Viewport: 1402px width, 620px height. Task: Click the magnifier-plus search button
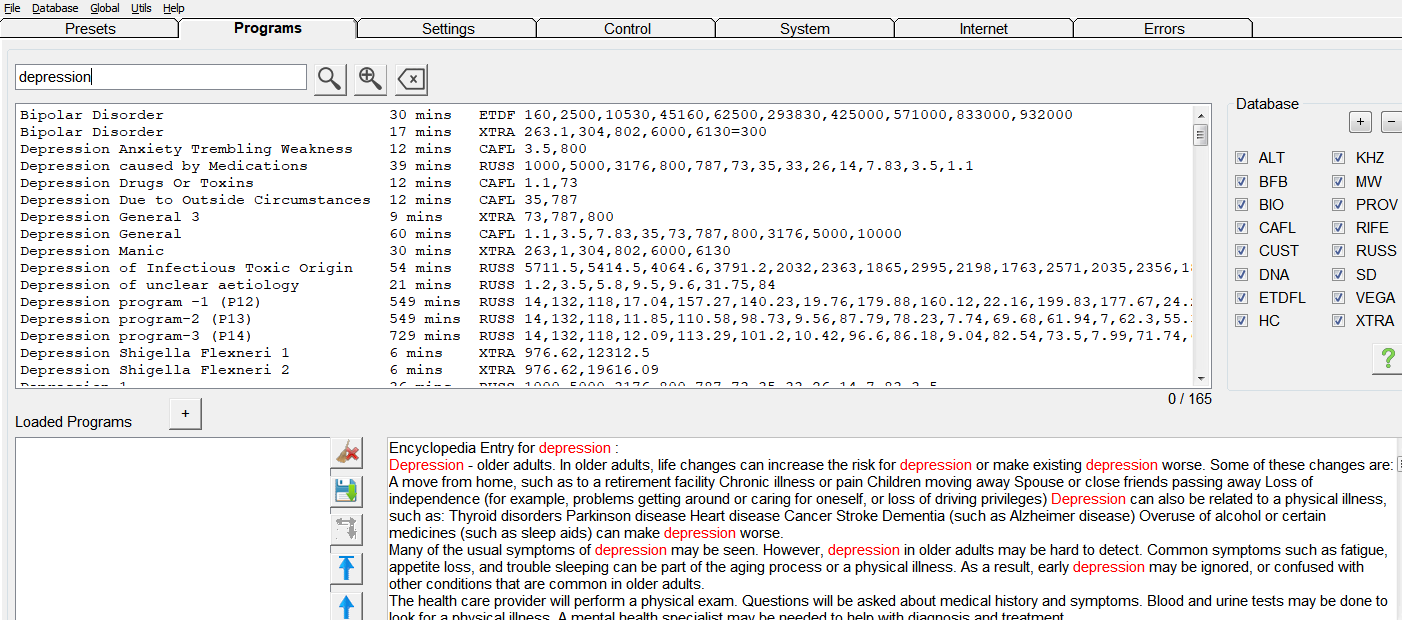(370, 79)
